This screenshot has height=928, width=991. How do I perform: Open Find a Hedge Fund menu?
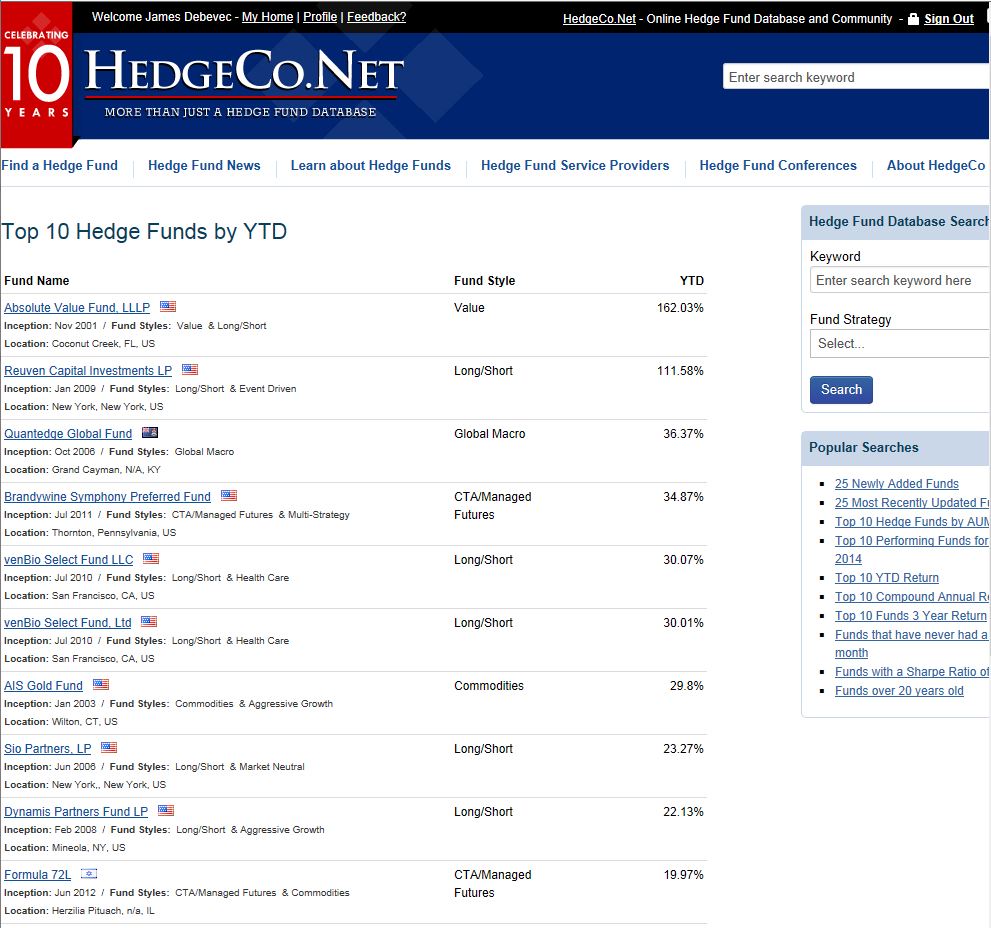pyautogui.click(x=59, y=166)
